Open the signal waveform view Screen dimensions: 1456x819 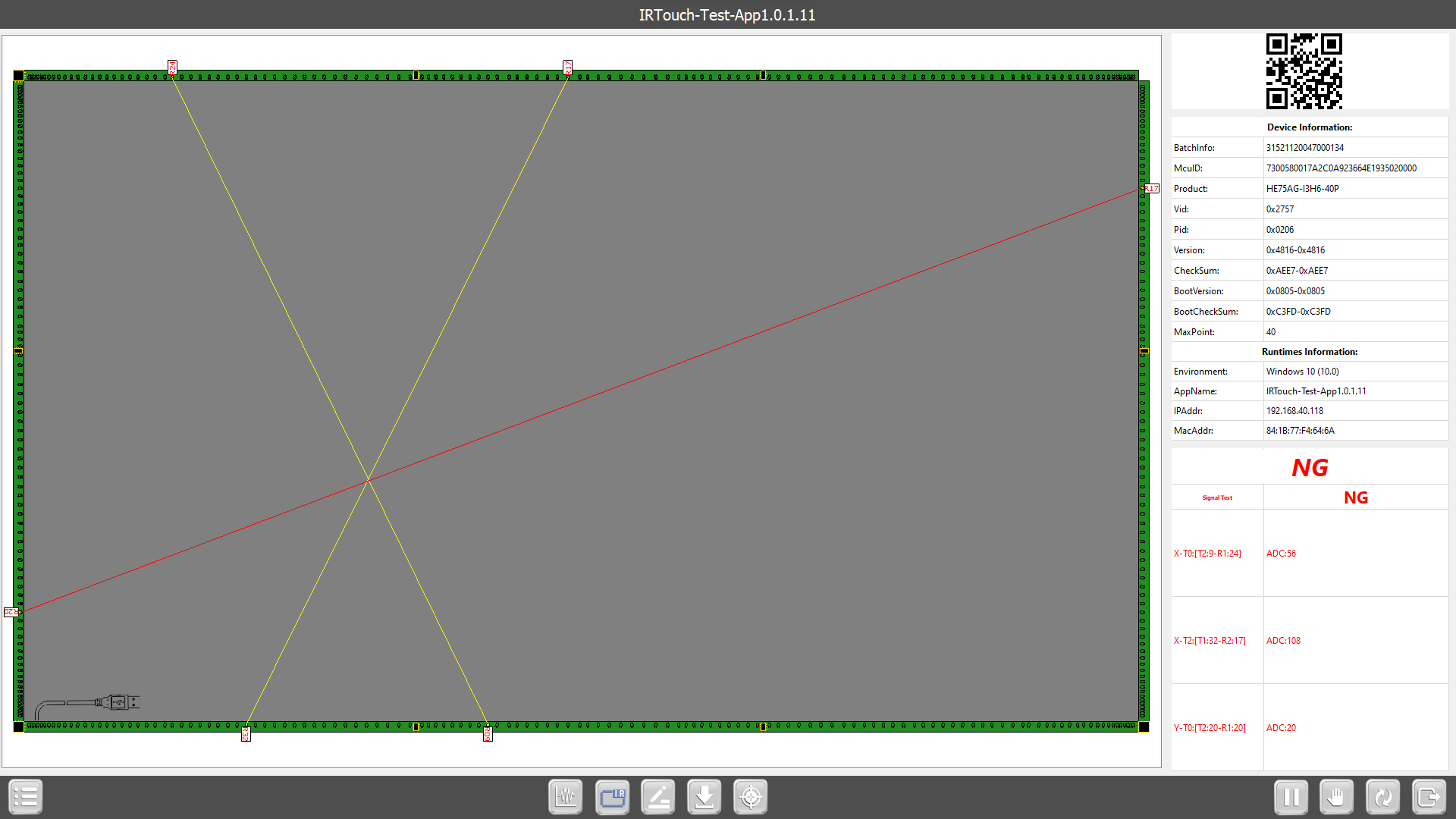566,797
